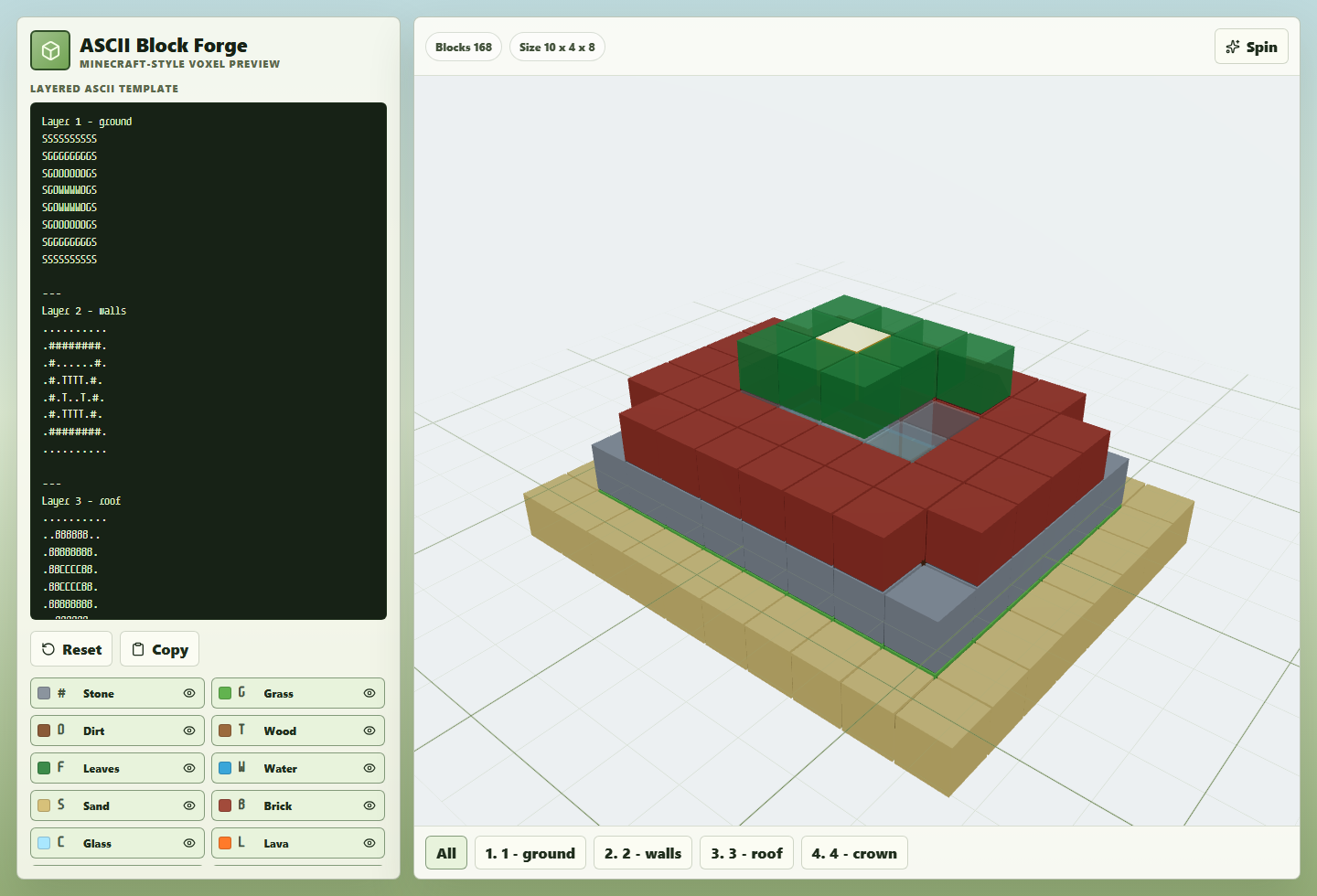The width and height of the screenshot is (1317, 896).
Task: Select the 2 - walls layer tab
Action: pyautogui.click(x=643, y=853)
